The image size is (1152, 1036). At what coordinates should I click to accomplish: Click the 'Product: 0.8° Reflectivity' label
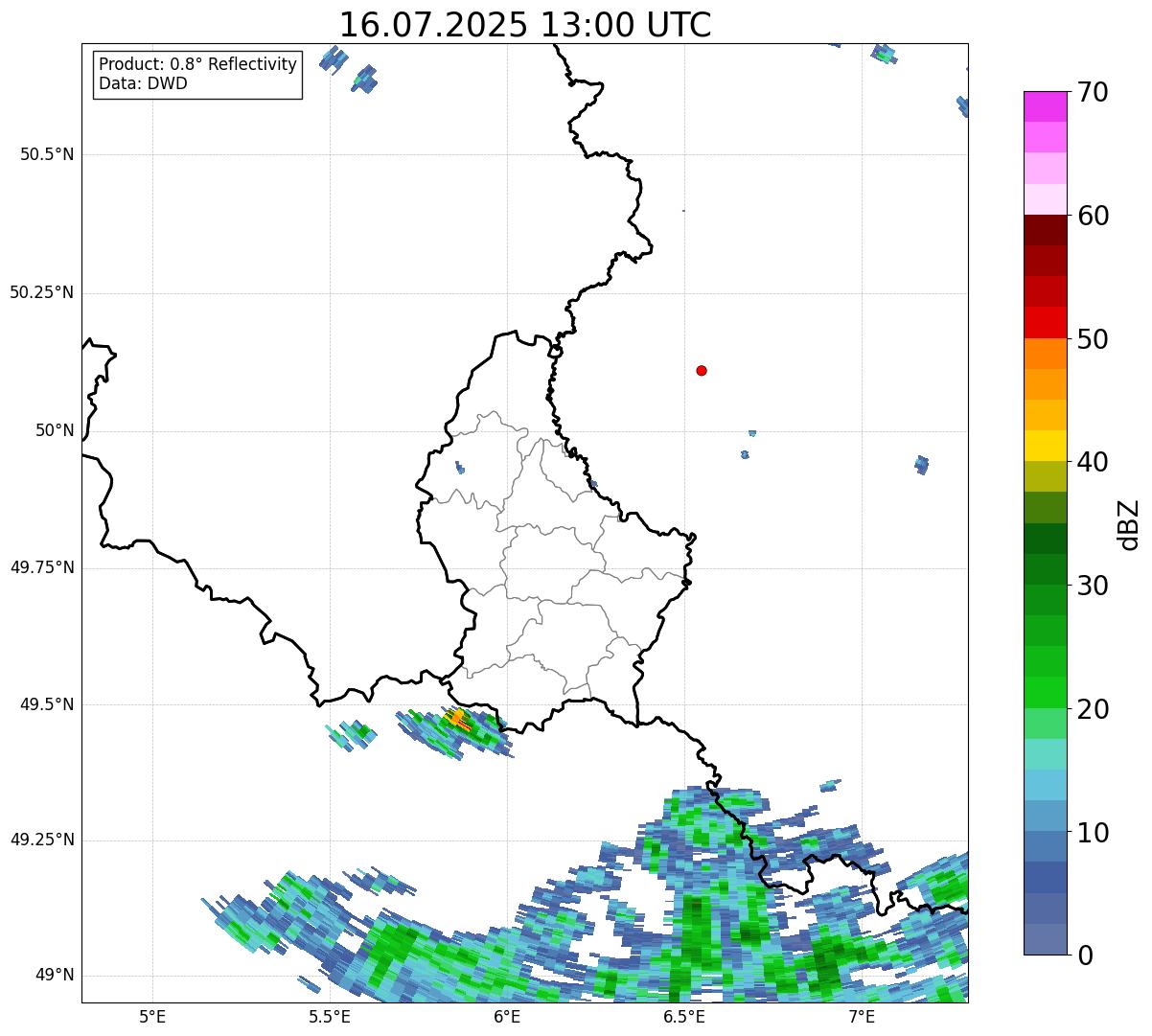coord(198,64)
